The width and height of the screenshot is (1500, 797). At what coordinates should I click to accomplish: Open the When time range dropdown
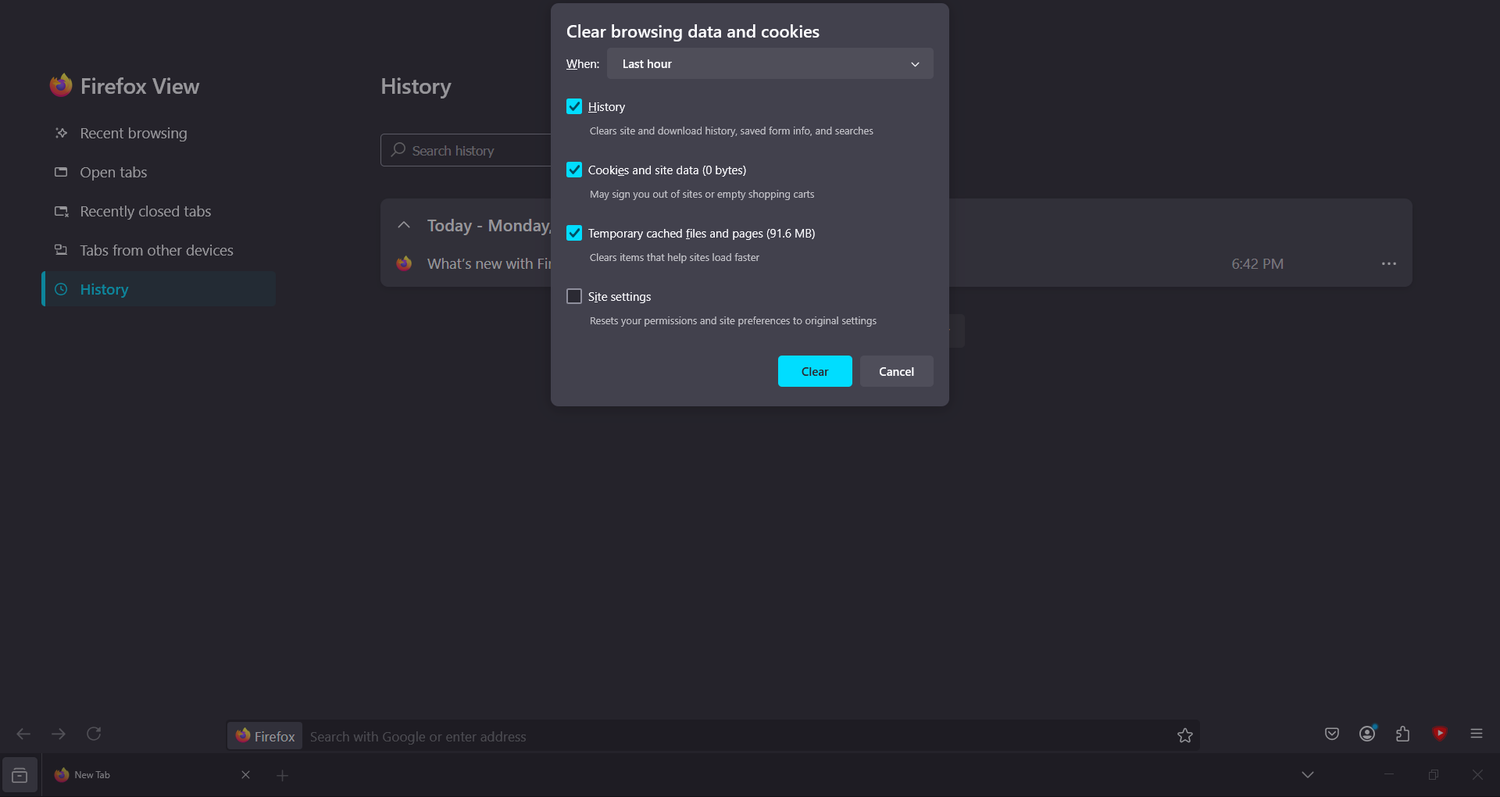(770, 64)
